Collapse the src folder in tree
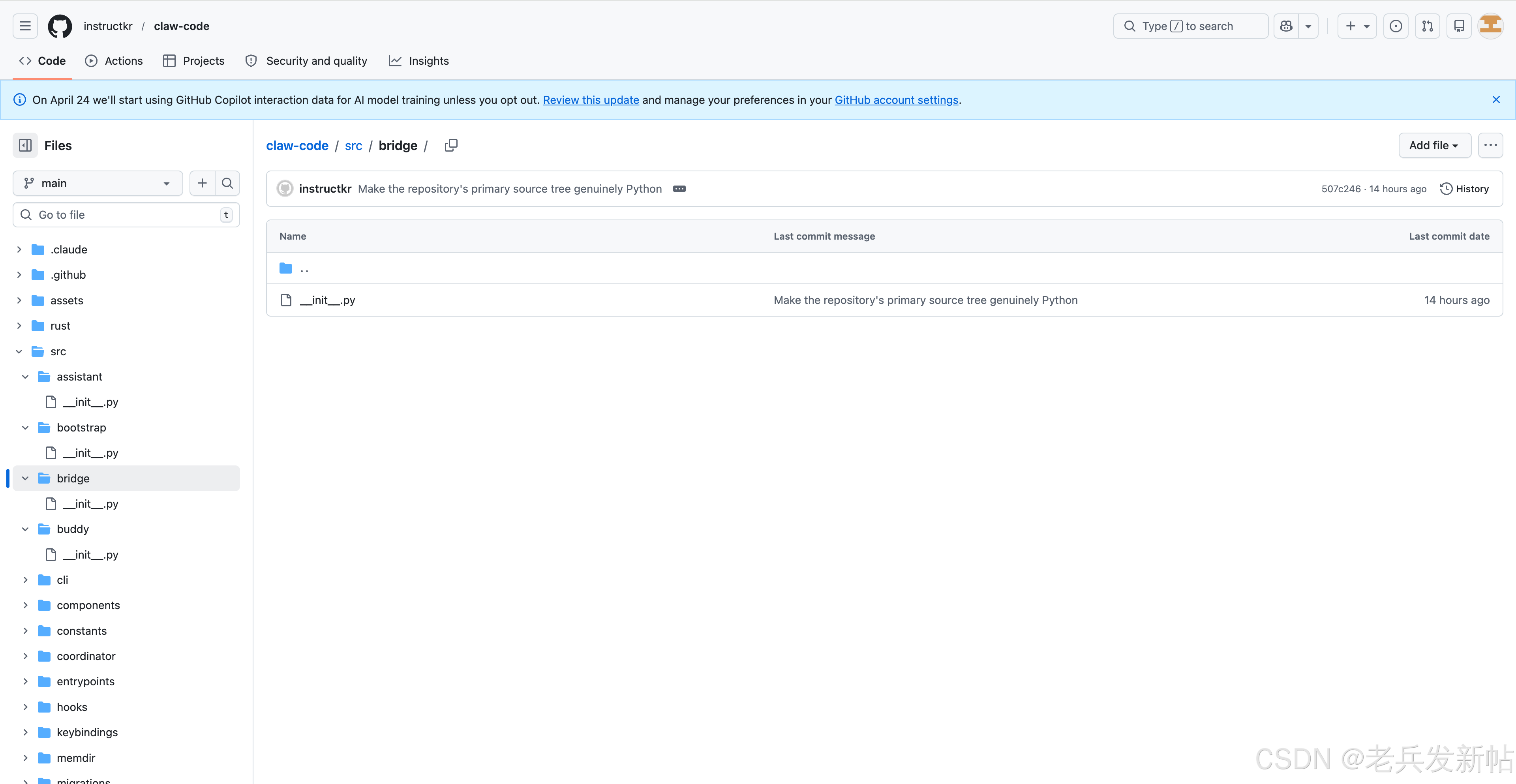The image size is (1516, 784). pos(19,351)
